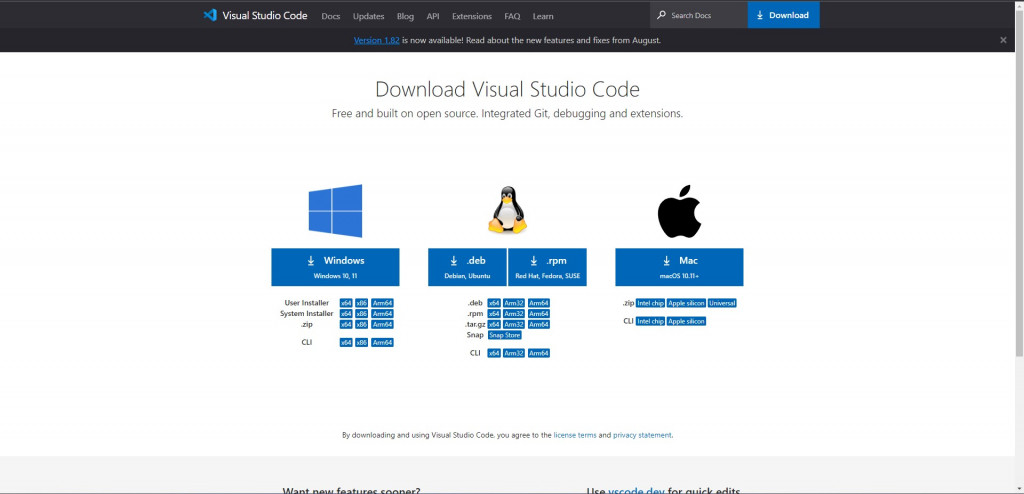Select Apple silicon for Mac CLI
1024x494 pixels.
pos(686,321)
